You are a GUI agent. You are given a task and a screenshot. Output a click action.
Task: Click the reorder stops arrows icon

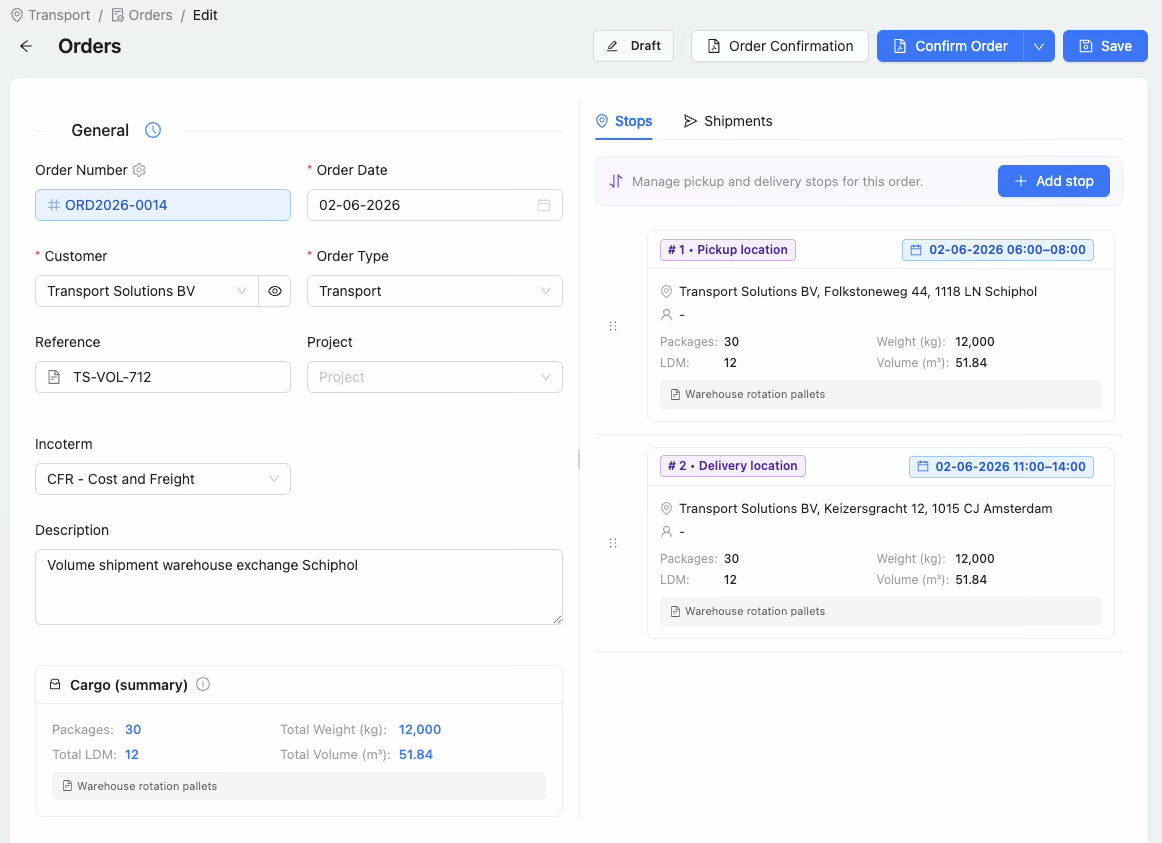[616, 181]
